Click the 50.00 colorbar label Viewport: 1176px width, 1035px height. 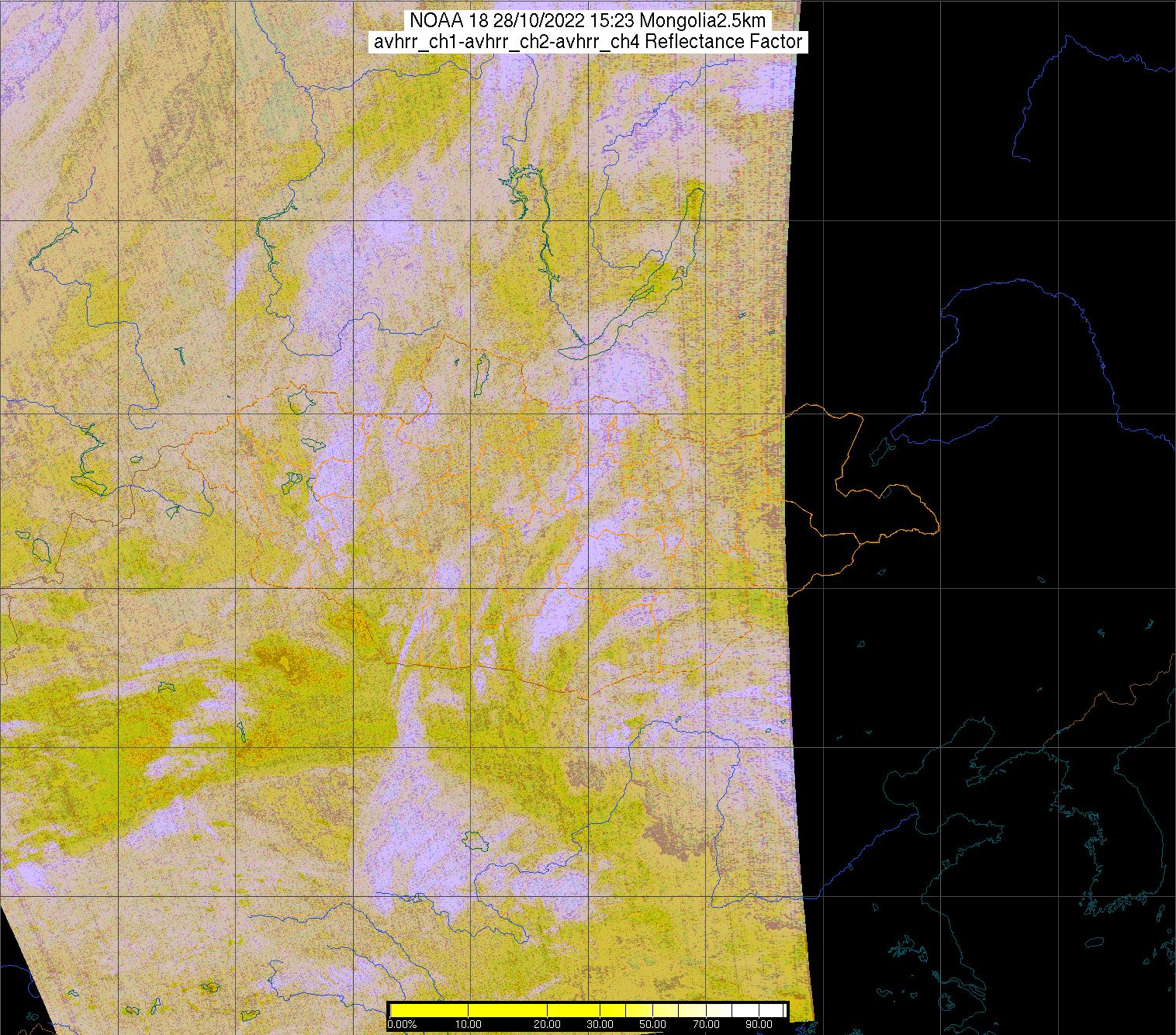653,1025
